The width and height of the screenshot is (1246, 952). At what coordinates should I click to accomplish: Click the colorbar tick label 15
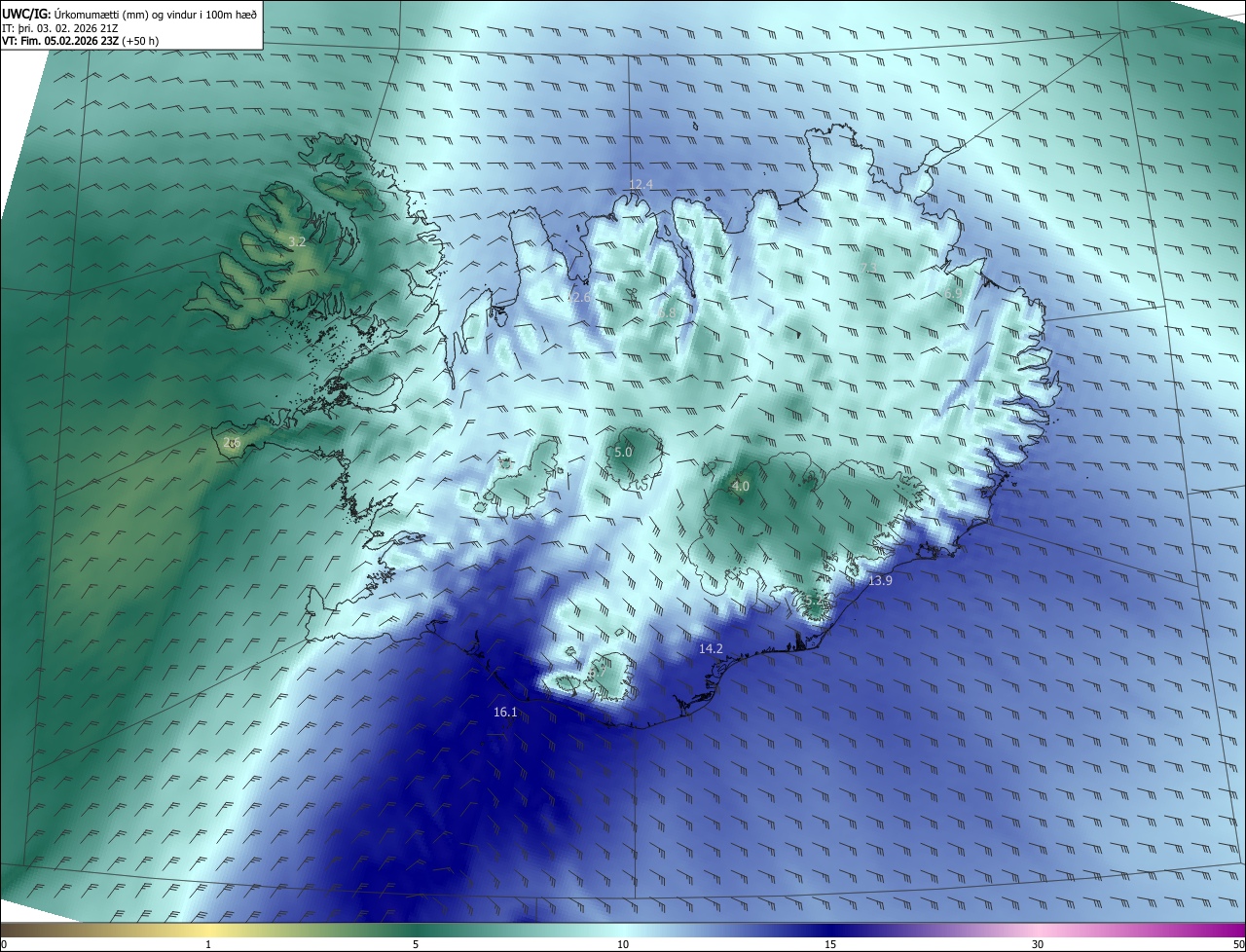click(x=830, y=944)
